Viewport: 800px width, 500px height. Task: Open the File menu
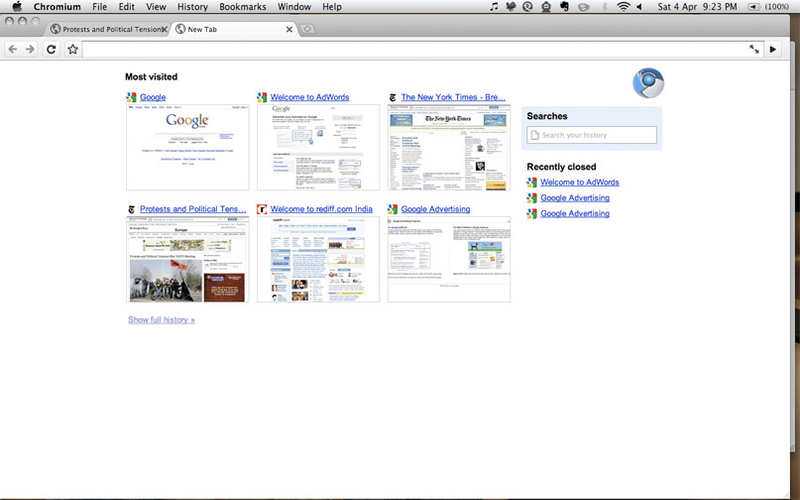tap(99, 7)
